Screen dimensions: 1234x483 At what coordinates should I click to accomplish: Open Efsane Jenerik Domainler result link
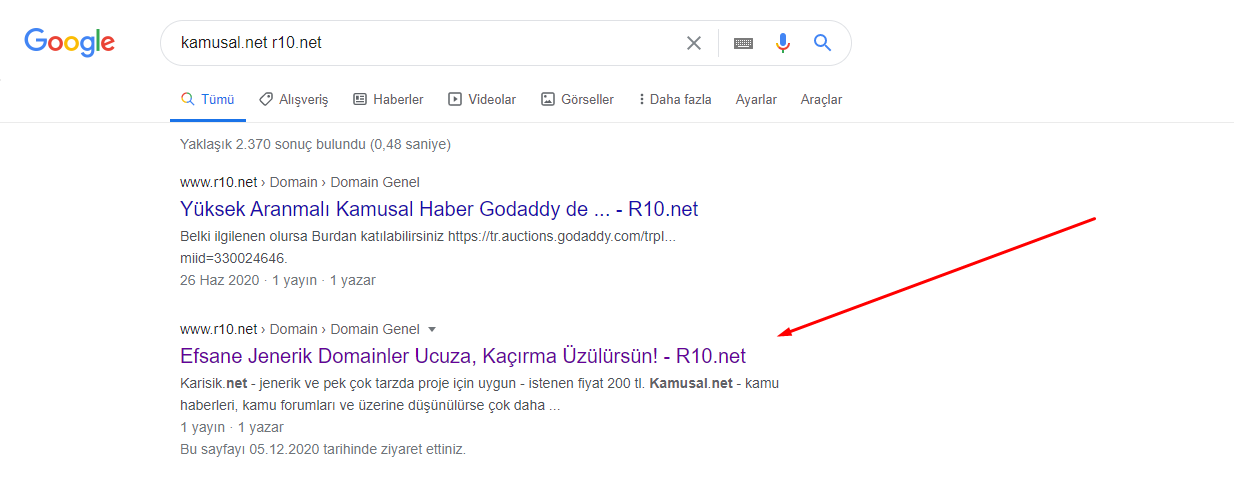tap(463, 356)
